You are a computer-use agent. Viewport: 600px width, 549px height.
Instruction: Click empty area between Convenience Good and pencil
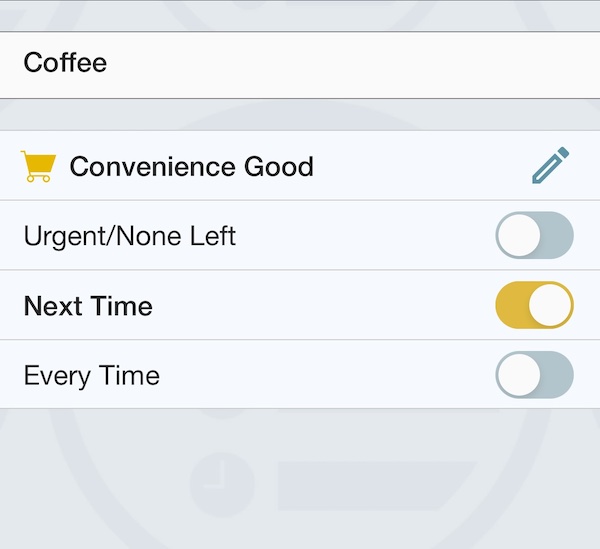pos(423,166)
